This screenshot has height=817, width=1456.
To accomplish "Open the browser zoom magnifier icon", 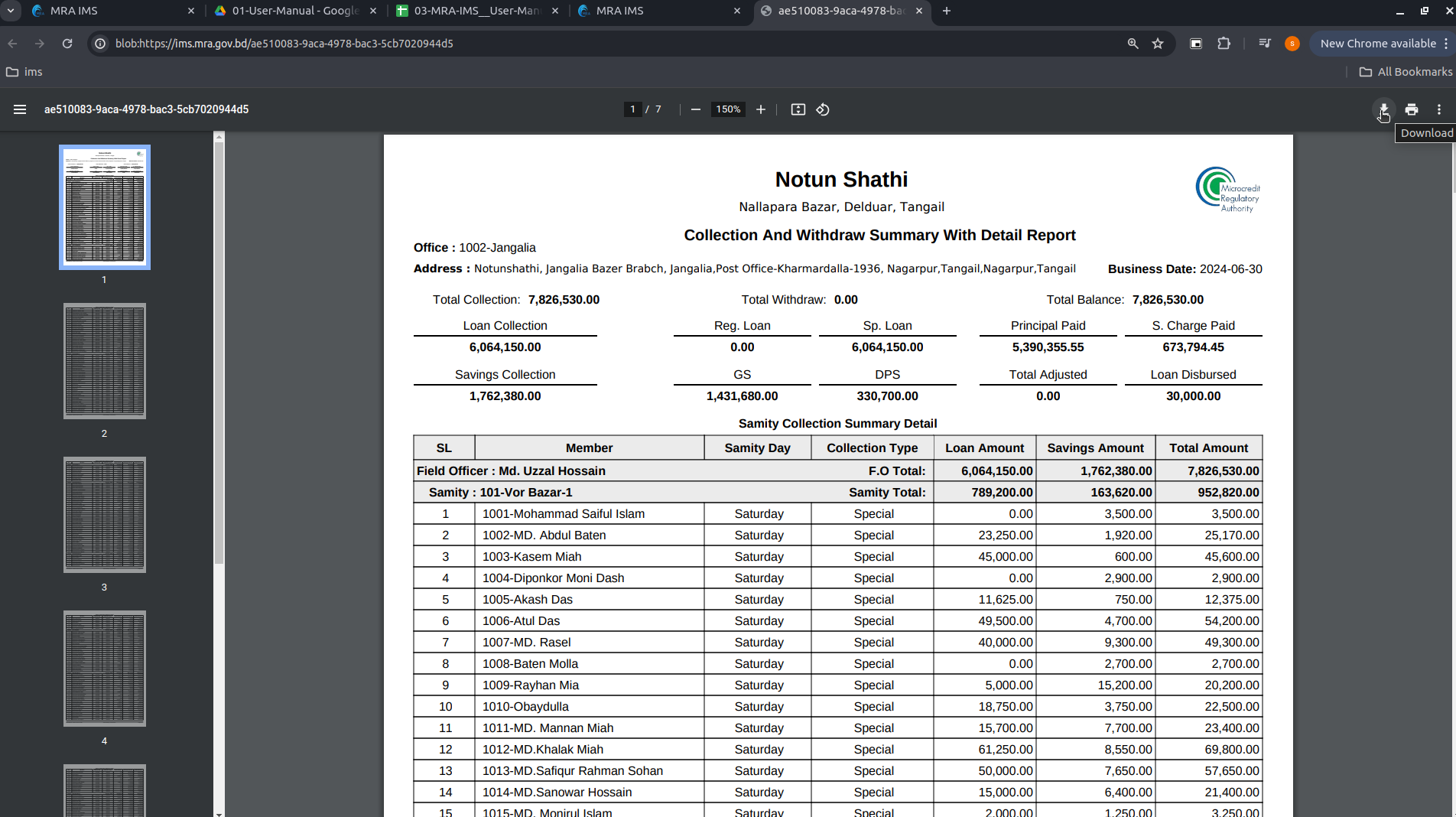I will tap(1133, 44).
